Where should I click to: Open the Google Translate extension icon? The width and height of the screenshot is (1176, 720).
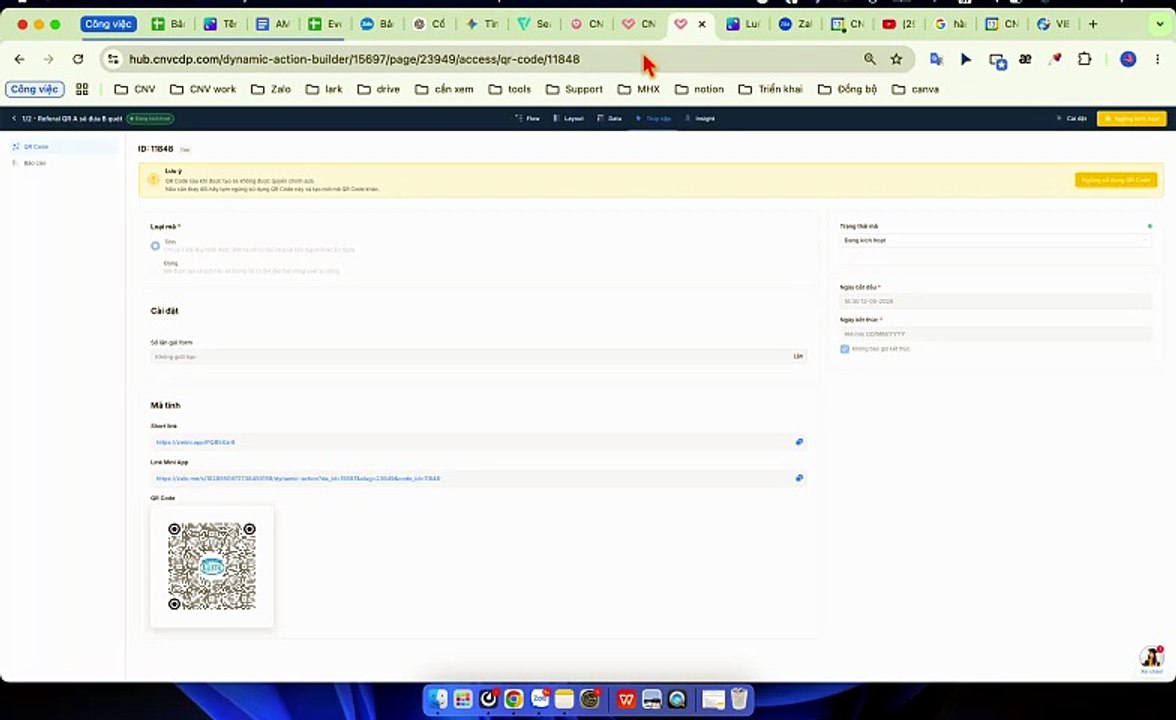[936, 59]
